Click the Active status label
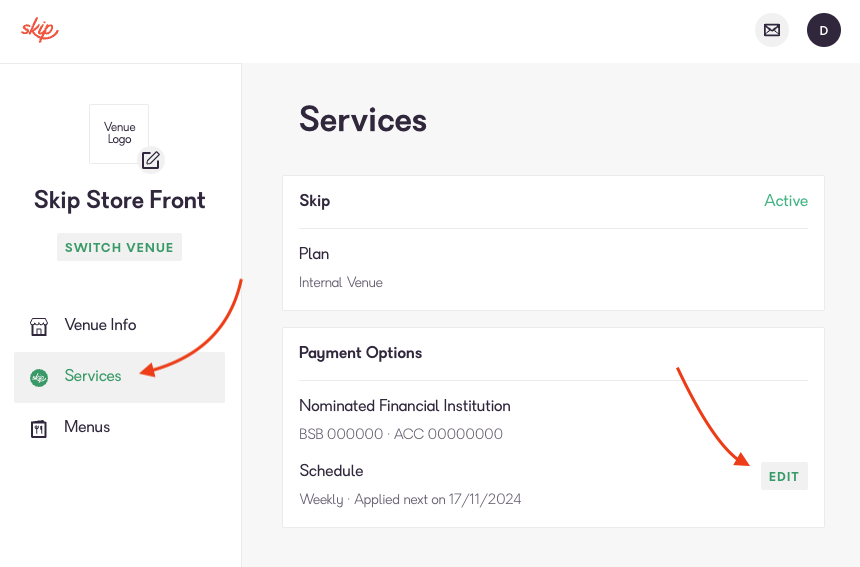Viewport: 860px width, 567px height. tap(785, 201)
